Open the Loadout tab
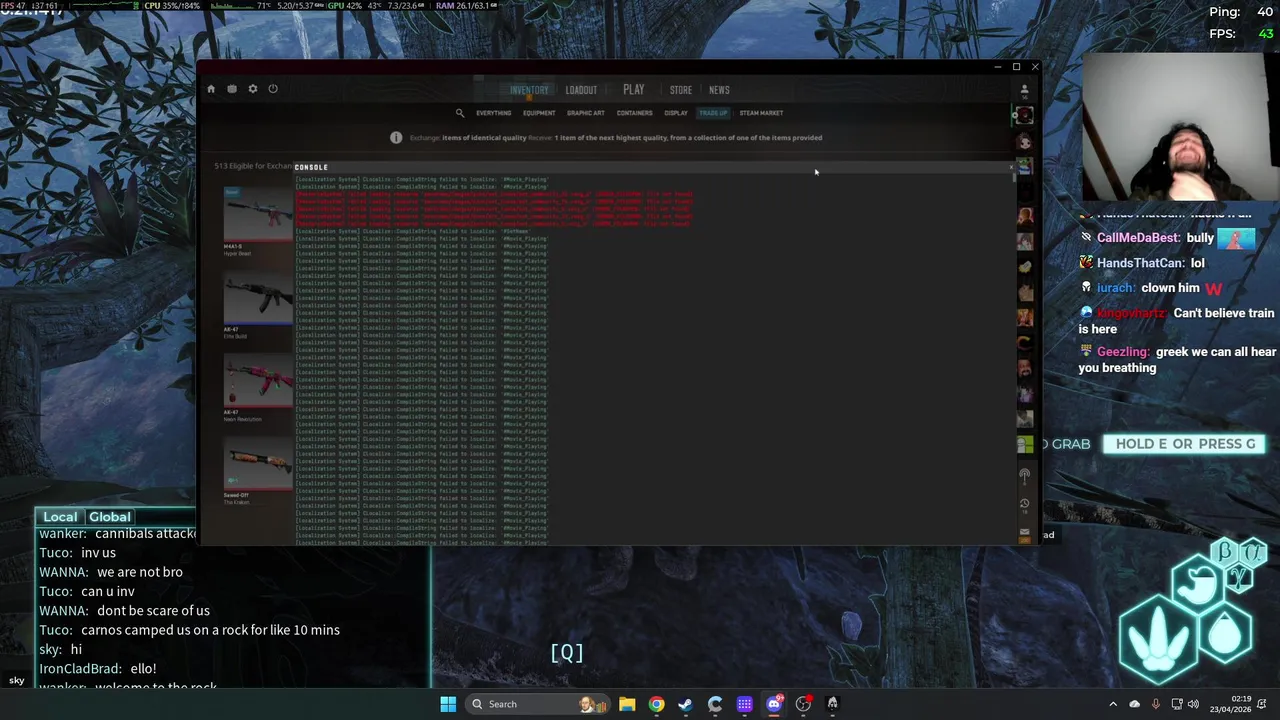The width and height of the screenshot is (1280, 720). pyautogui.click(x=581, y=90)
